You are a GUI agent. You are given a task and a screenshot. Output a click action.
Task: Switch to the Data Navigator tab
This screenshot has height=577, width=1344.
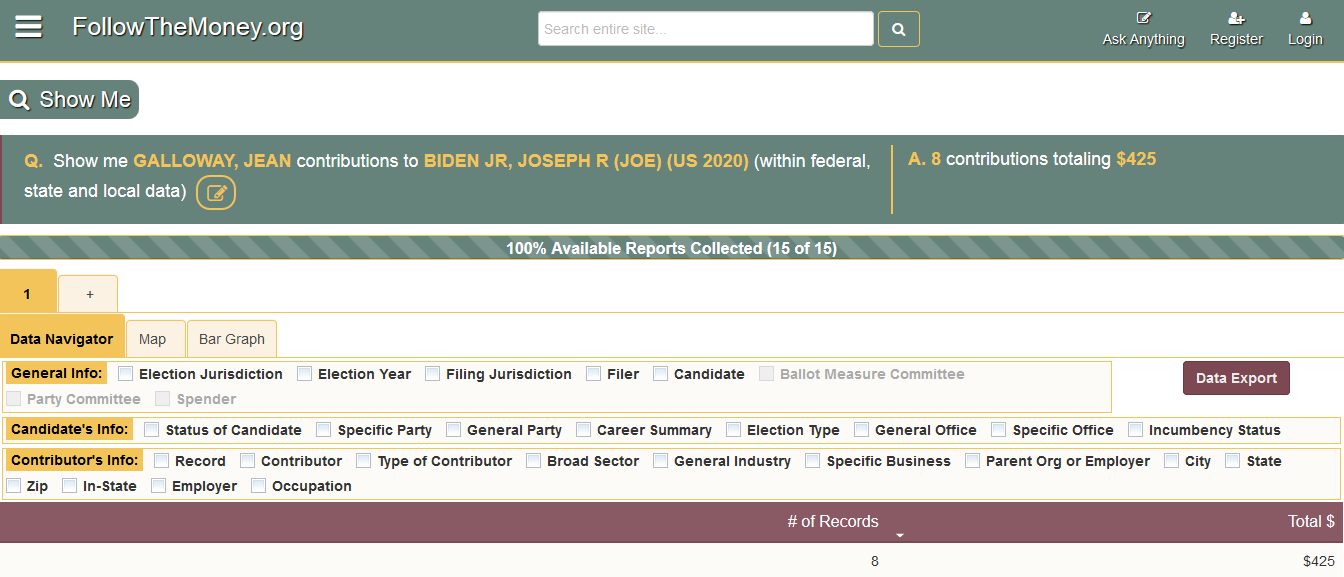pos(62,338)
